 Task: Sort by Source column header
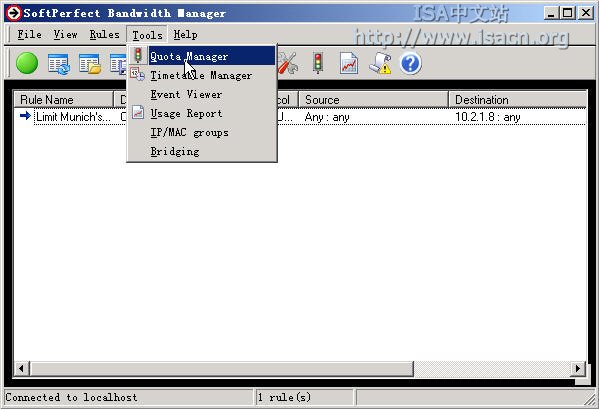373,100
